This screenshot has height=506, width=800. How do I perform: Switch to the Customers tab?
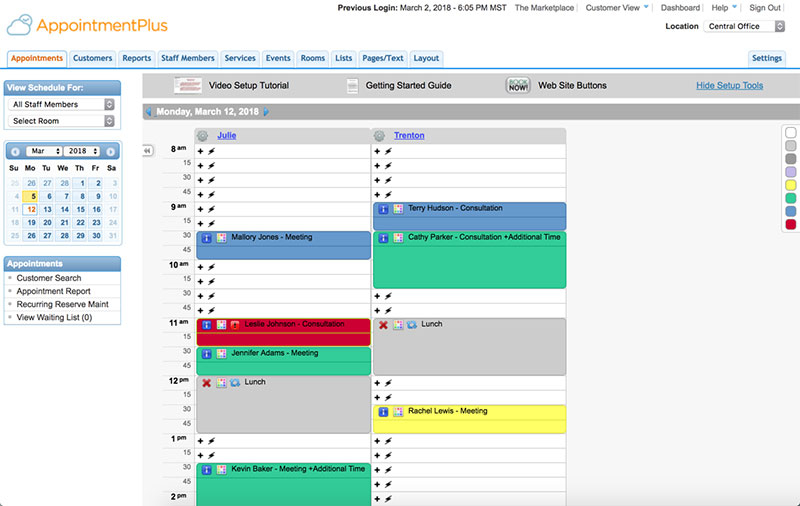[x=92, y=58]
